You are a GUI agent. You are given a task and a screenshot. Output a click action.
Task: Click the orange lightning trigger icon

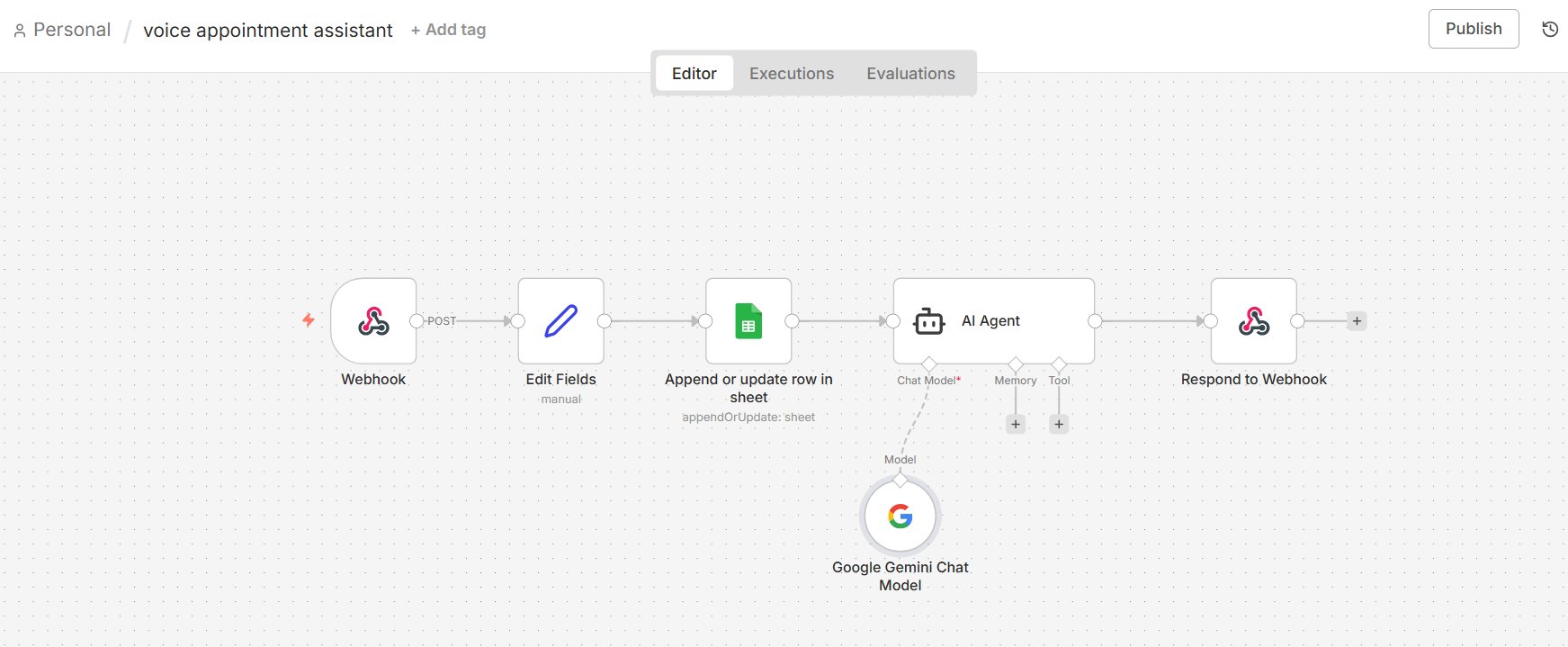[x=309, y=320]
